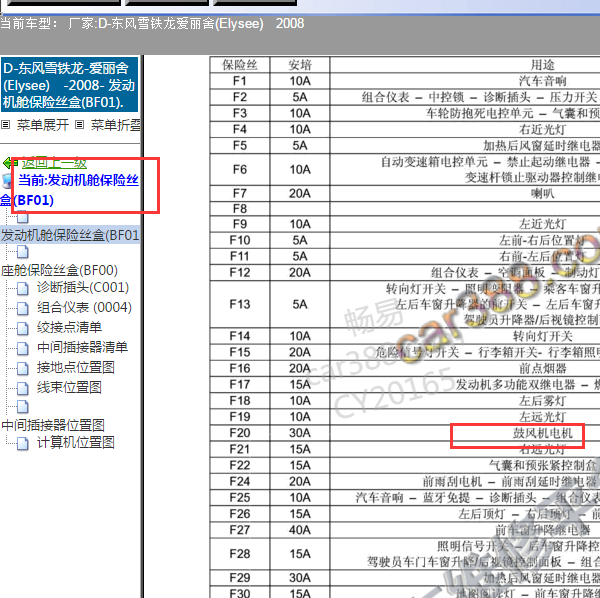Click the 20A value in row F7
Viewport: 600px width, 598px height.
click(x=300, y=194)
